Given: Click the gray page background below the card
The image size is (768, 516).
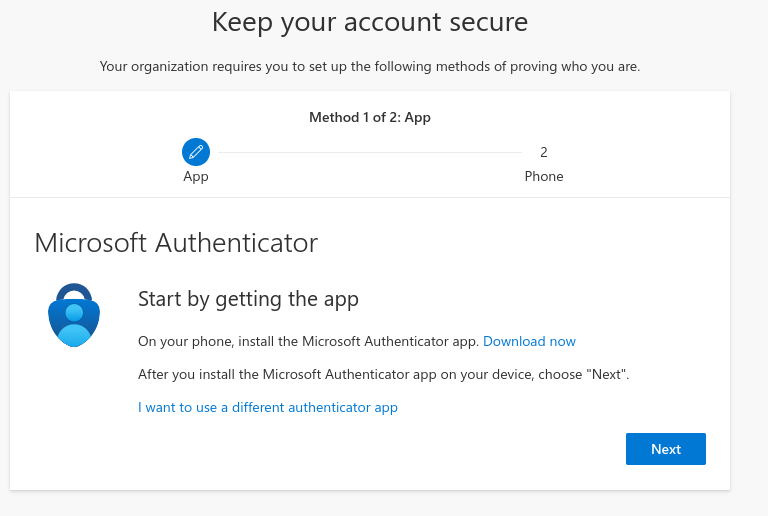Looking at the screenshot, I should pyautogui.click(x=370, y=503).
